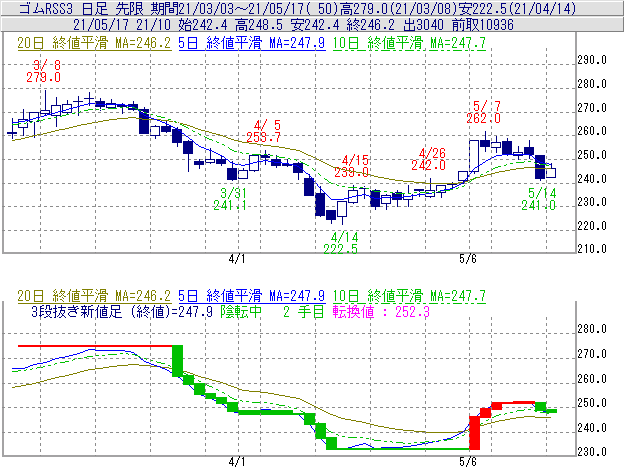Click the 5/6 date label under the lower chart
The image size is (624, 473).
pyautogui.click(x=468, y=462)
